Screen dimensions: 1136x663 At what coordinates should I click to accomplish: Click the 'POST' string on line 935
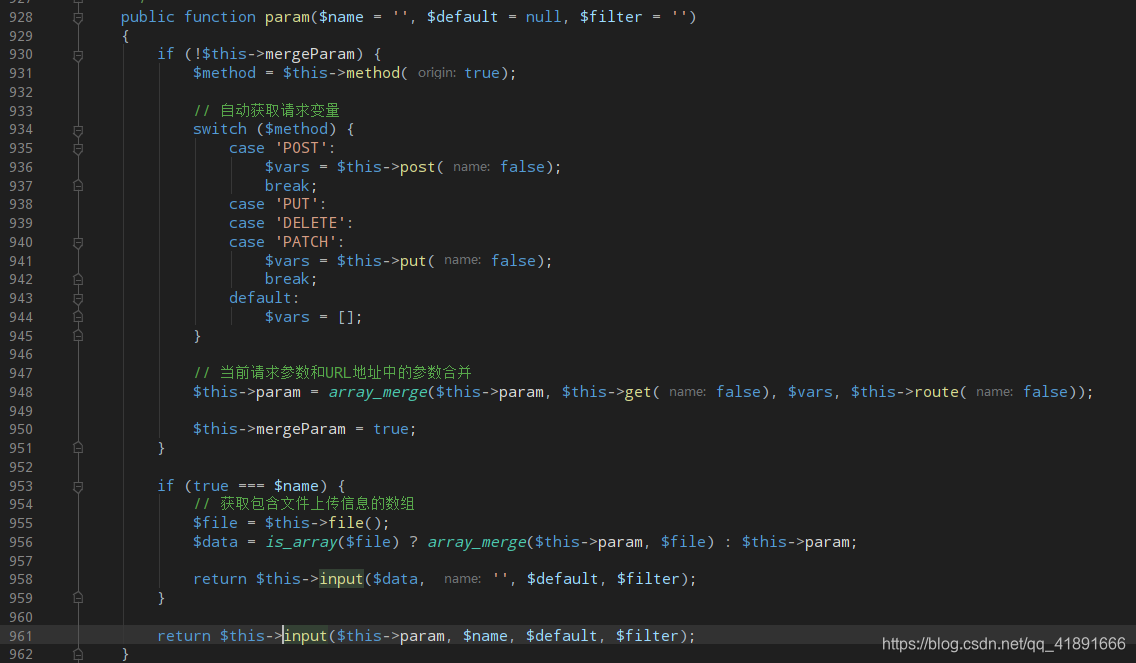(301, 148)
